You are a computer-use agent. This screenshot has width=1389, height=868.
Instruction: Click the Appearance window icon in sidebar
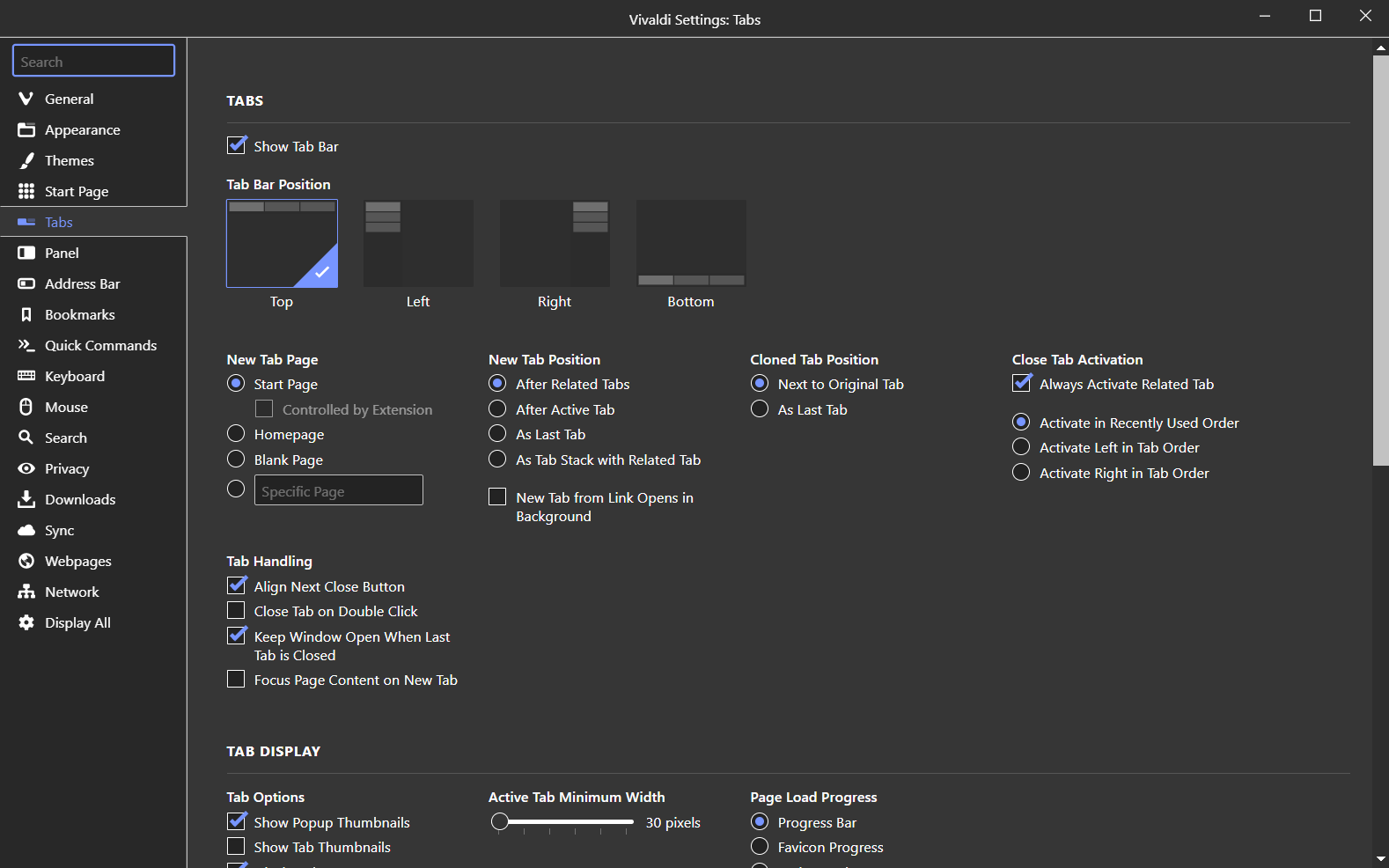tap(26, 129)
